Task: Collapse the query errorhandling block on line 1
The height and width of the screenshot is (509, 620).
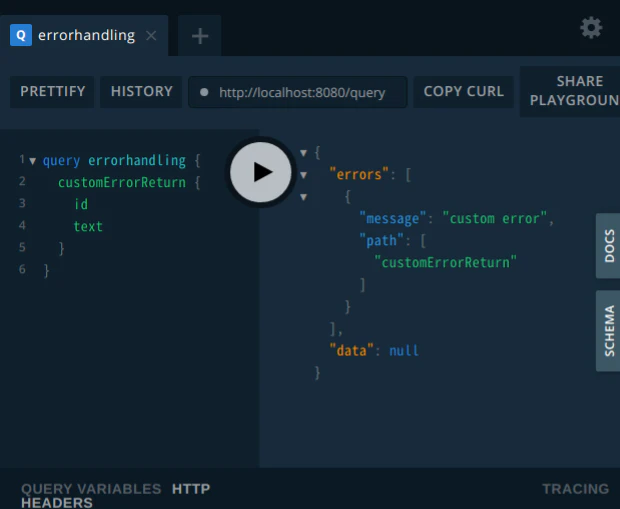Action: 33,161
